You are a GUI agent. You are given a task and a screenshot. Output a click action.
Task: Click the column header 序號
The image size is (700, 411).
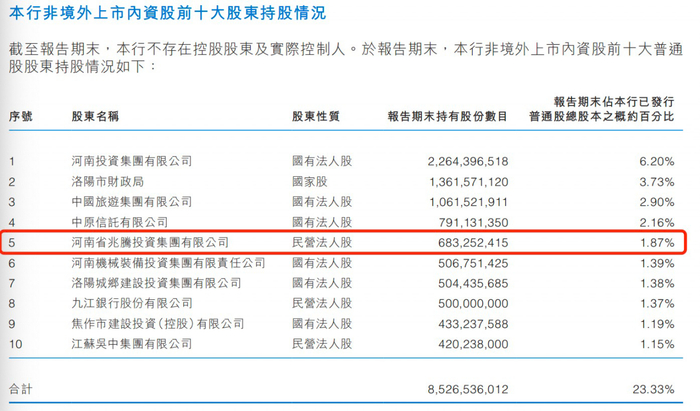[x=21, y=116]
